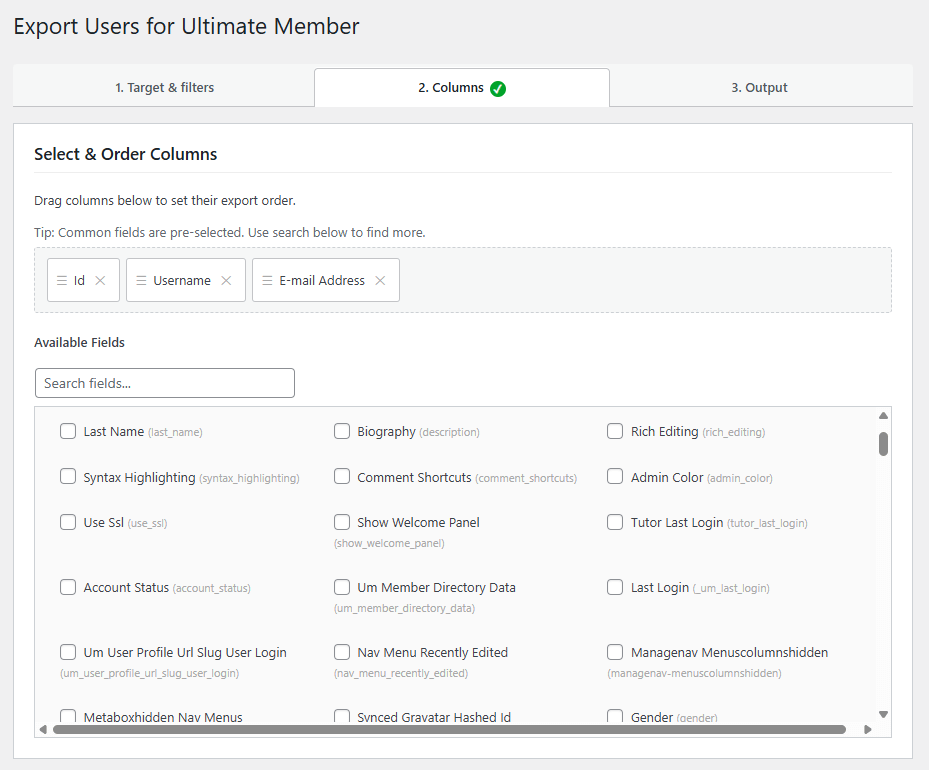Click the fields list scroll-up arrow
929x770 pixels.
(883, 416)
